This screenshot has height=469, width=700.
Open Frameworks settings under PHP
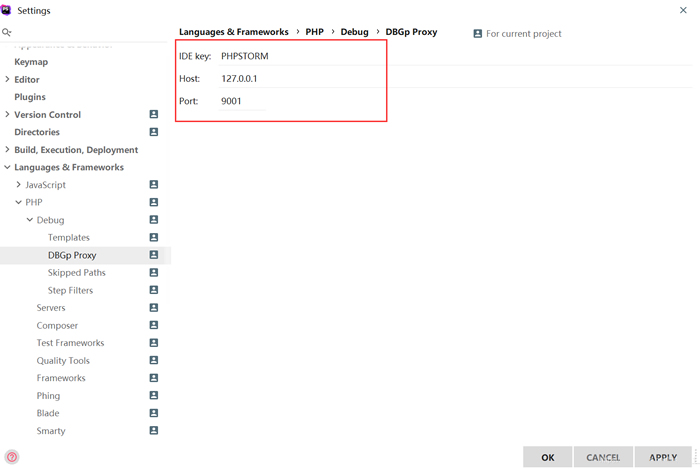(61, 378)
